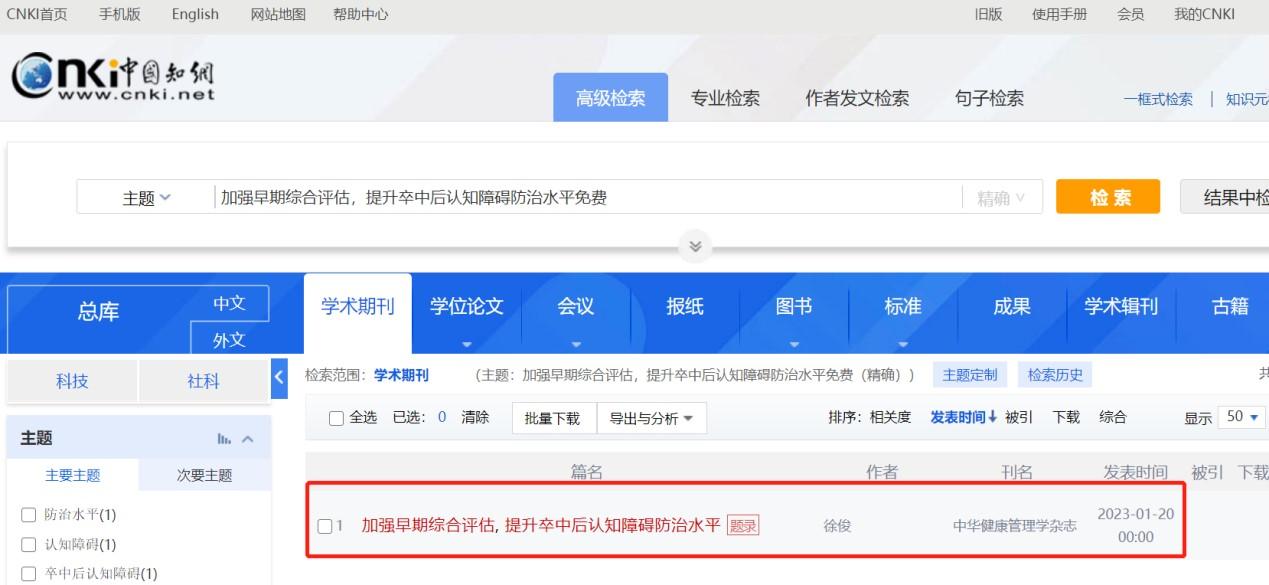Change the 显示 50 per page dropdown

click(x=1241, y=417)
